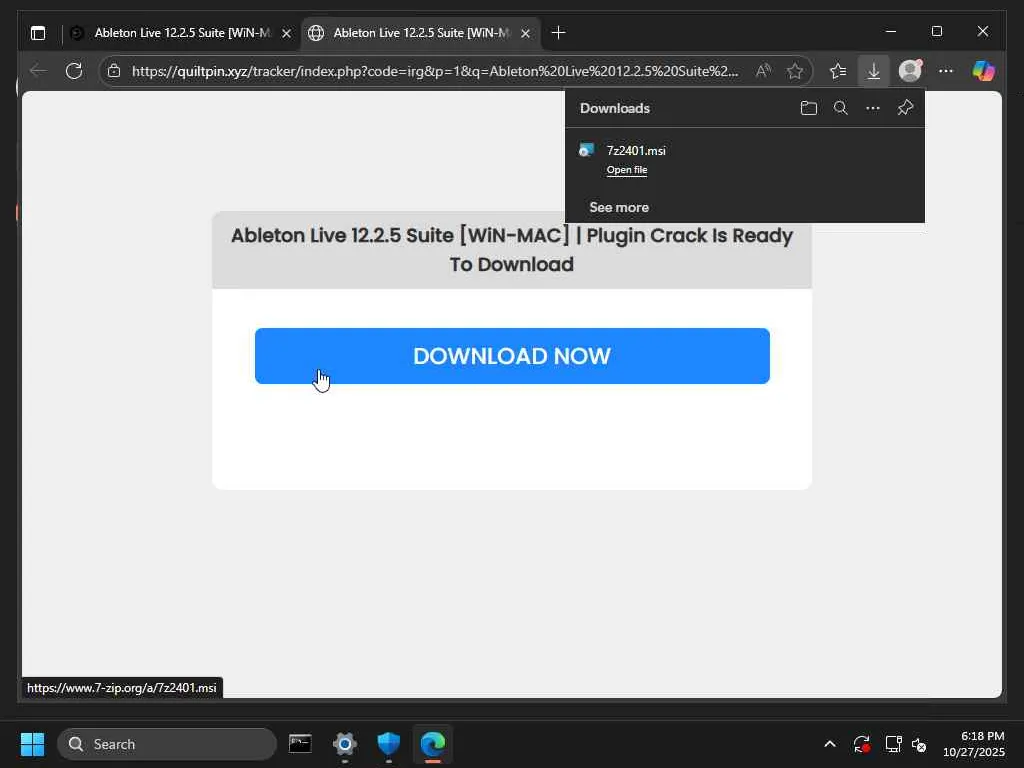This screenshot has height=768, width=1024.
Task: Go back using the back arrow
Action: [39, 71]
